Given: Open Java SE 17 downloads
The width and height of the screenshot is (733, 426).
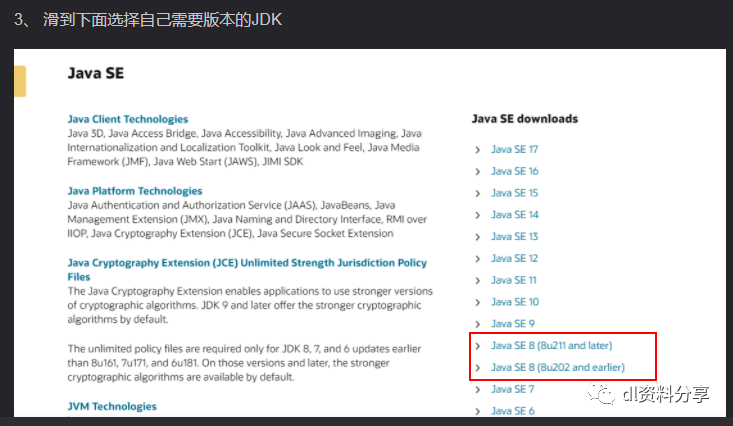Looking at the screenshot, I should (514, 149).
